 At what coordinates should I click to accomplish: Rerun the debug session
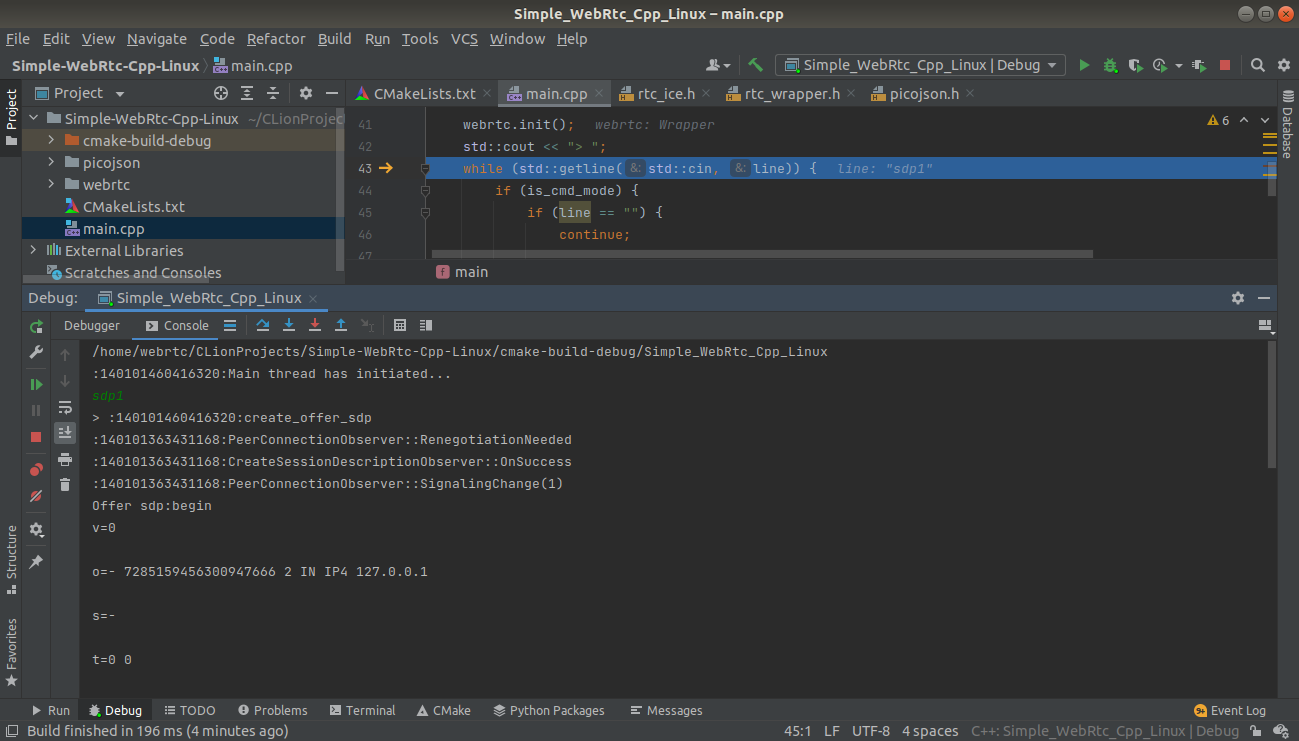coord(36,326)
